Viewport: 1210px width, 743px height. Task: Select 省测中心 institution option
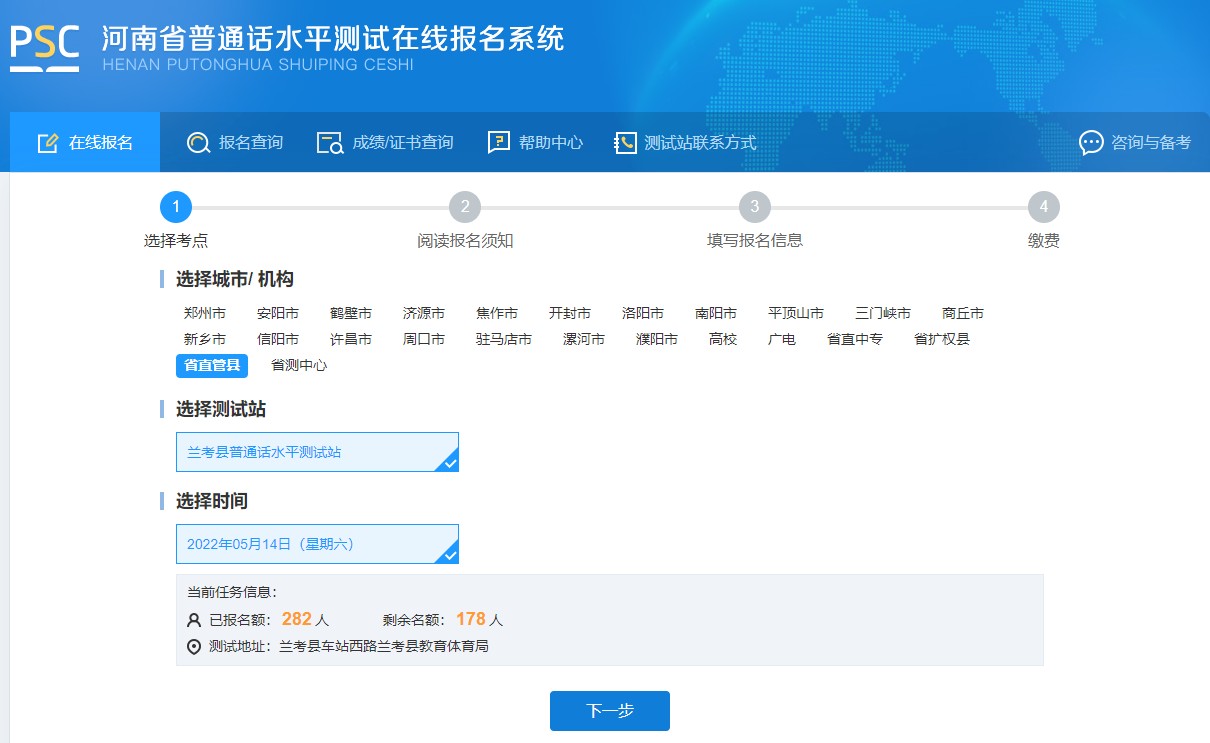pyautogui.click(x=299, y=365)
